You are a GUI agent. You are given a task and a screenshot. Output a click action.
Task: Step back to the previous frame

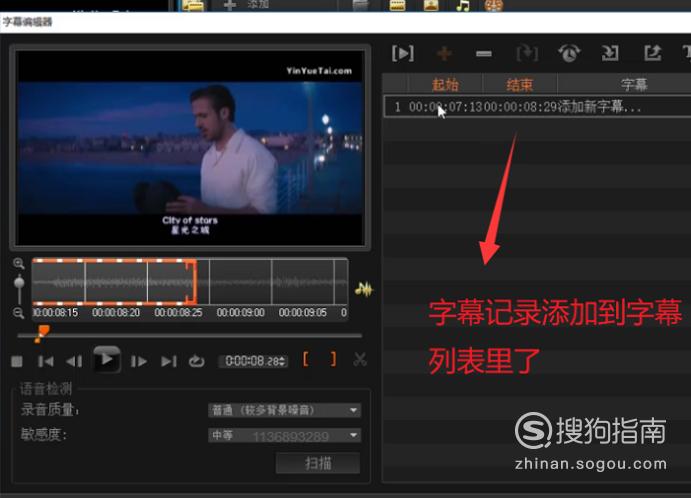[x=74, y=361]
